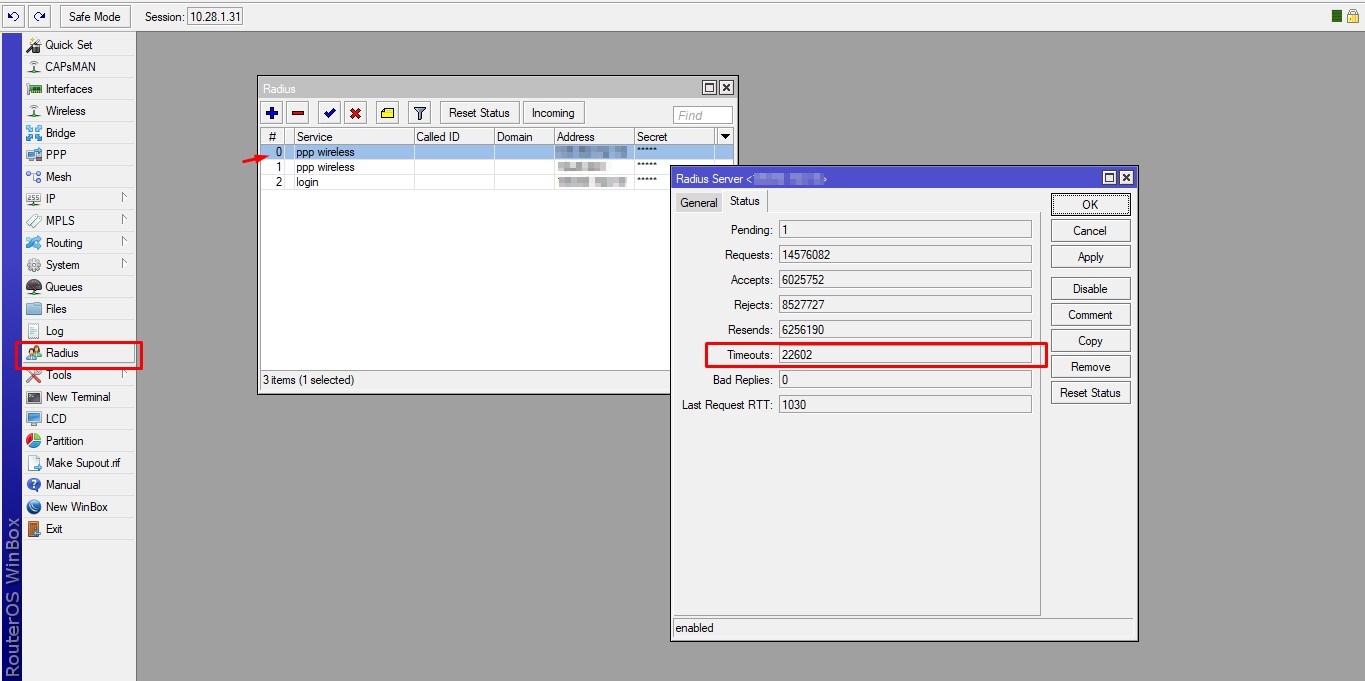Screen dimensions: 1365x681
Task: Click the padlock icon at top right
Action: 1352,16
